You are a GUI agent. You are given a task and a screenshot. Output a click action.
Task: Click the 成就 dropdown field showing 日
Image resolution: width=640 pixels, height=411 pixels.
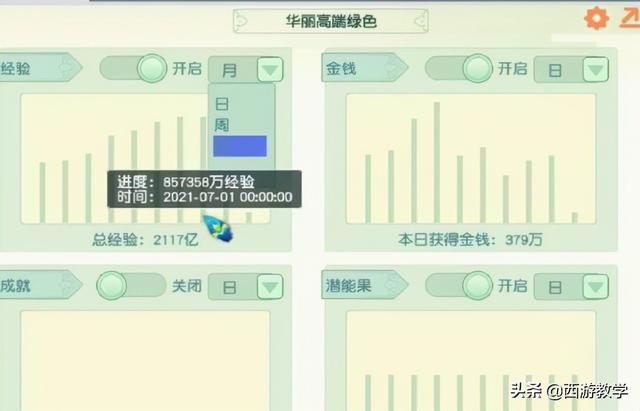click(246, 287)
